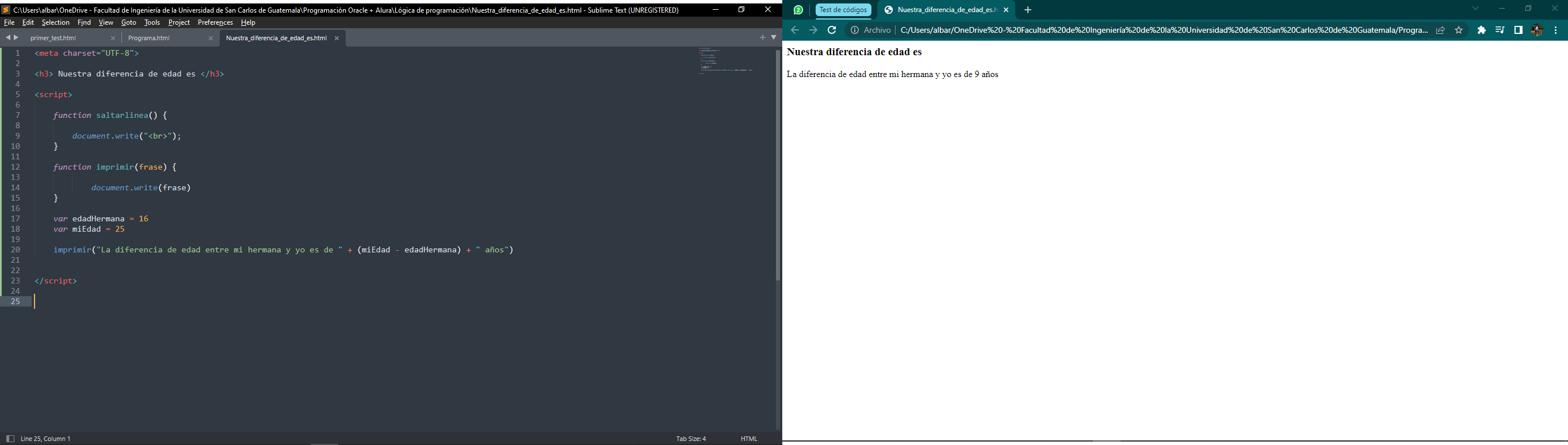Click the page heading Nuestra diferencia de edad es
The image size is (1568, 445).
tap(854, 52)
